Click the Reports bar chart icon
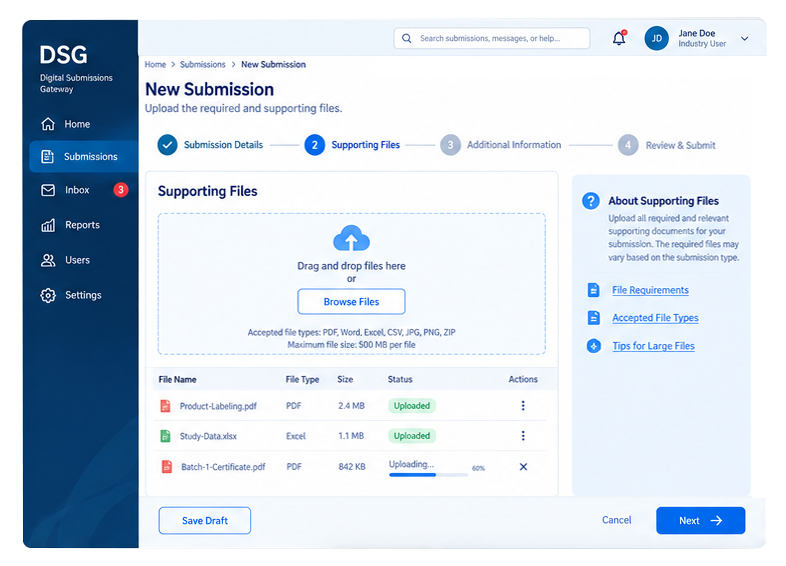786x566 pixels. (48, 225)
